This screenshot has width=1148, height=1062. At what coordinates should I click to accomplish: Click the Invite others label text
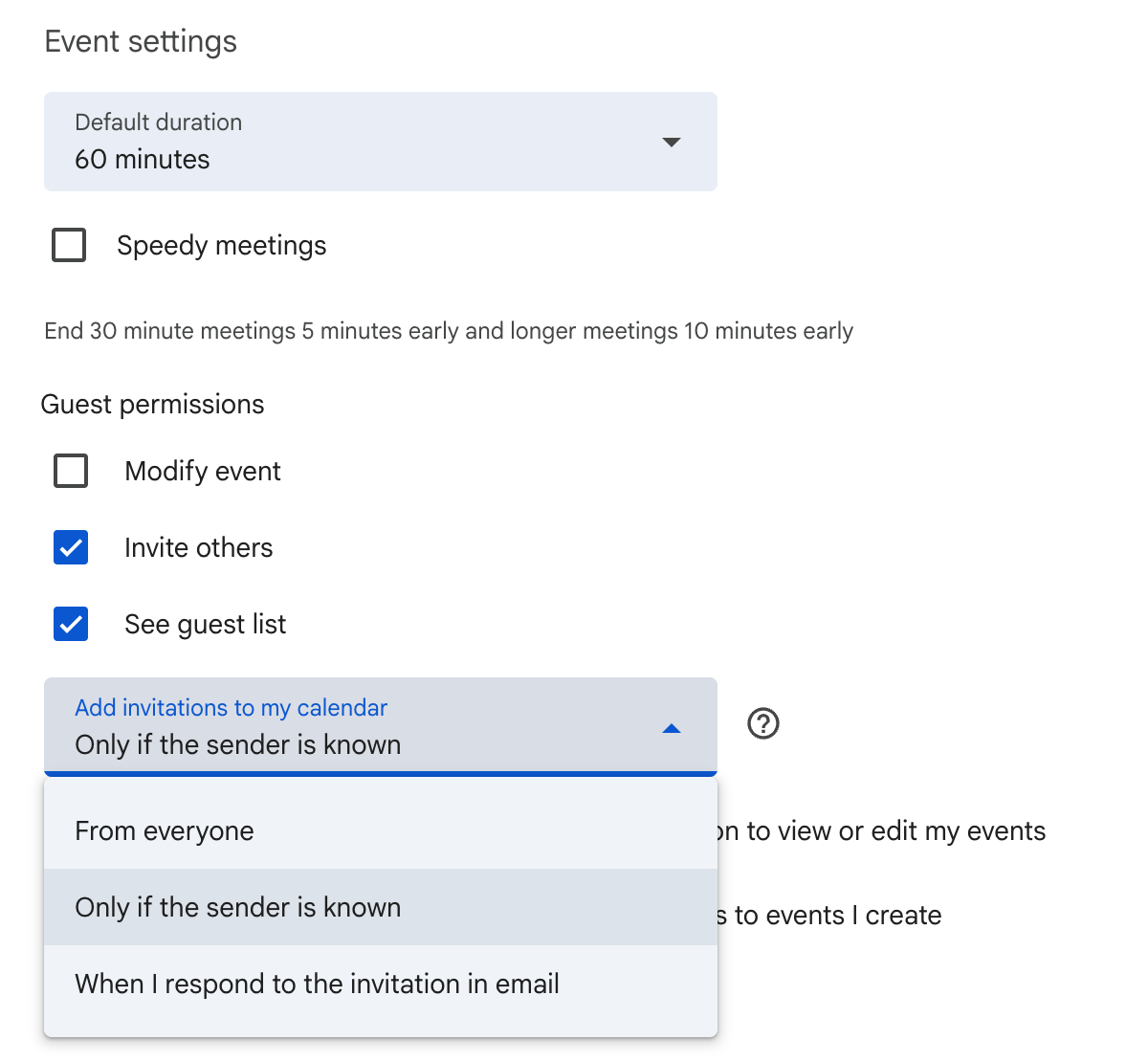(x=199, y=548)
